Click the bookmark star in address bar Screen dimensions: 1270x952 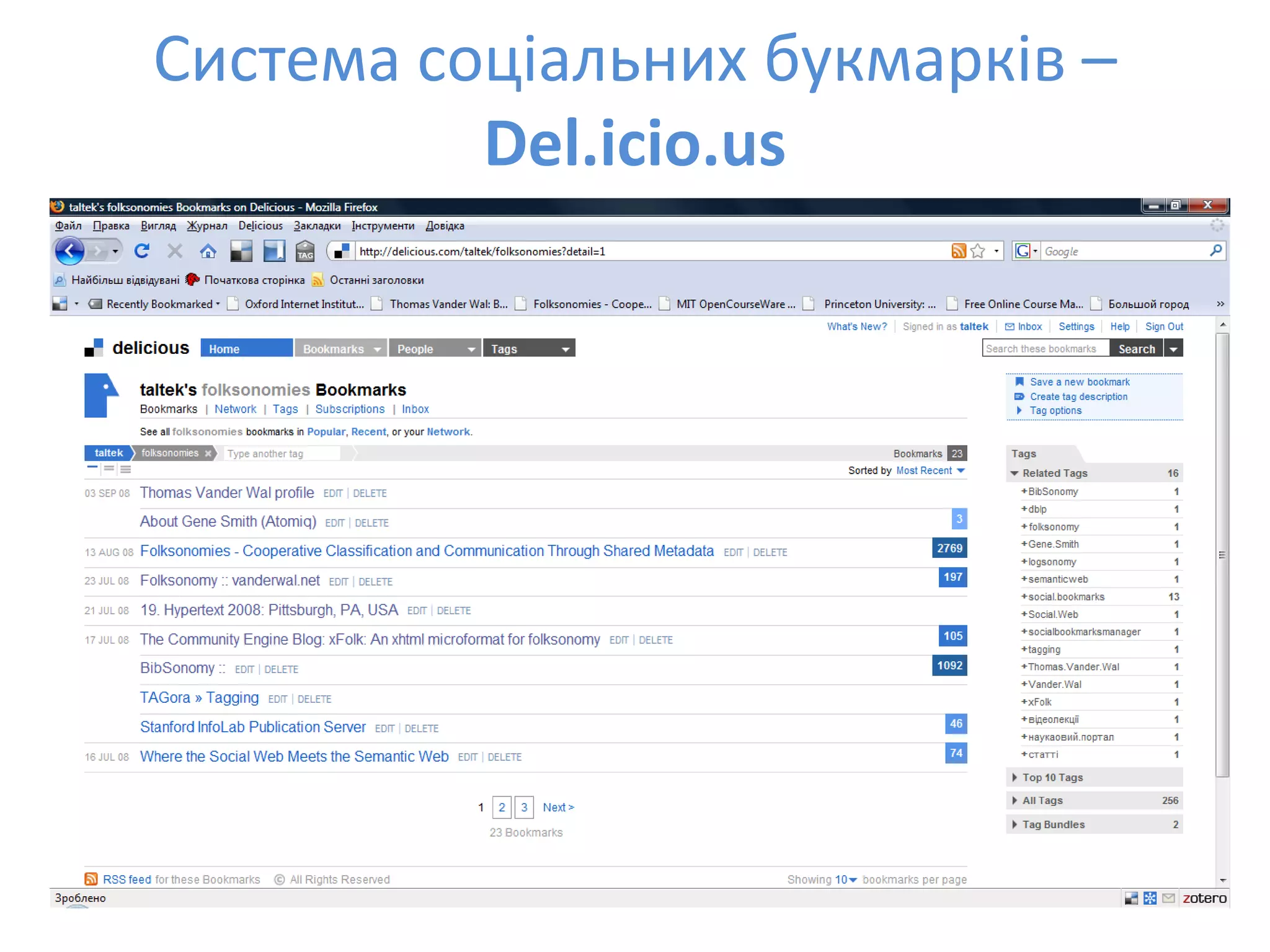[x=978, y=251]
